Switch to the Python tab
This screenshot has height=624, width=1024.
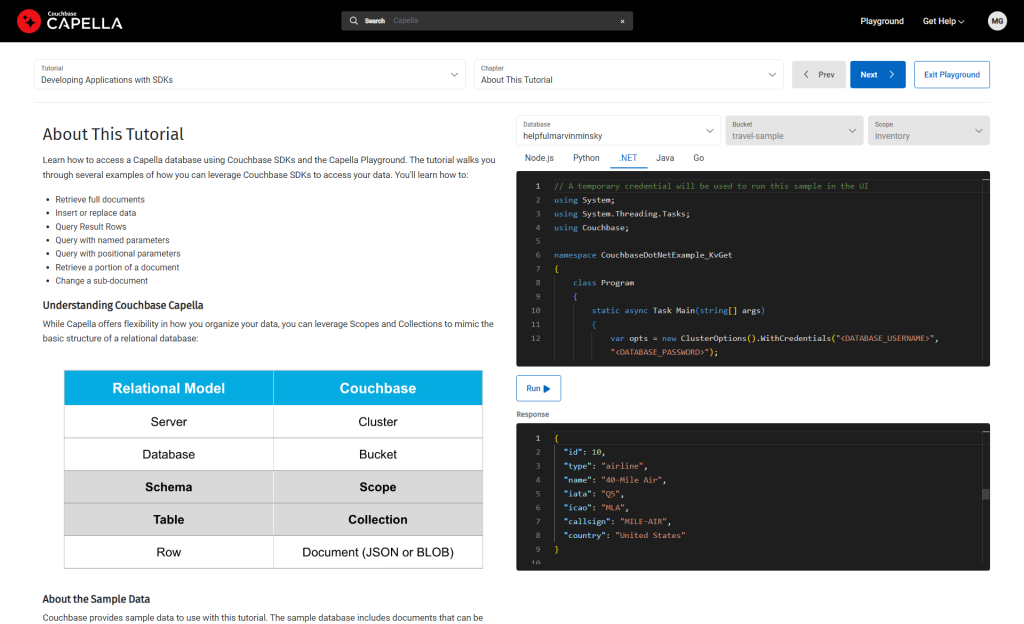click(x=586, y=158)
